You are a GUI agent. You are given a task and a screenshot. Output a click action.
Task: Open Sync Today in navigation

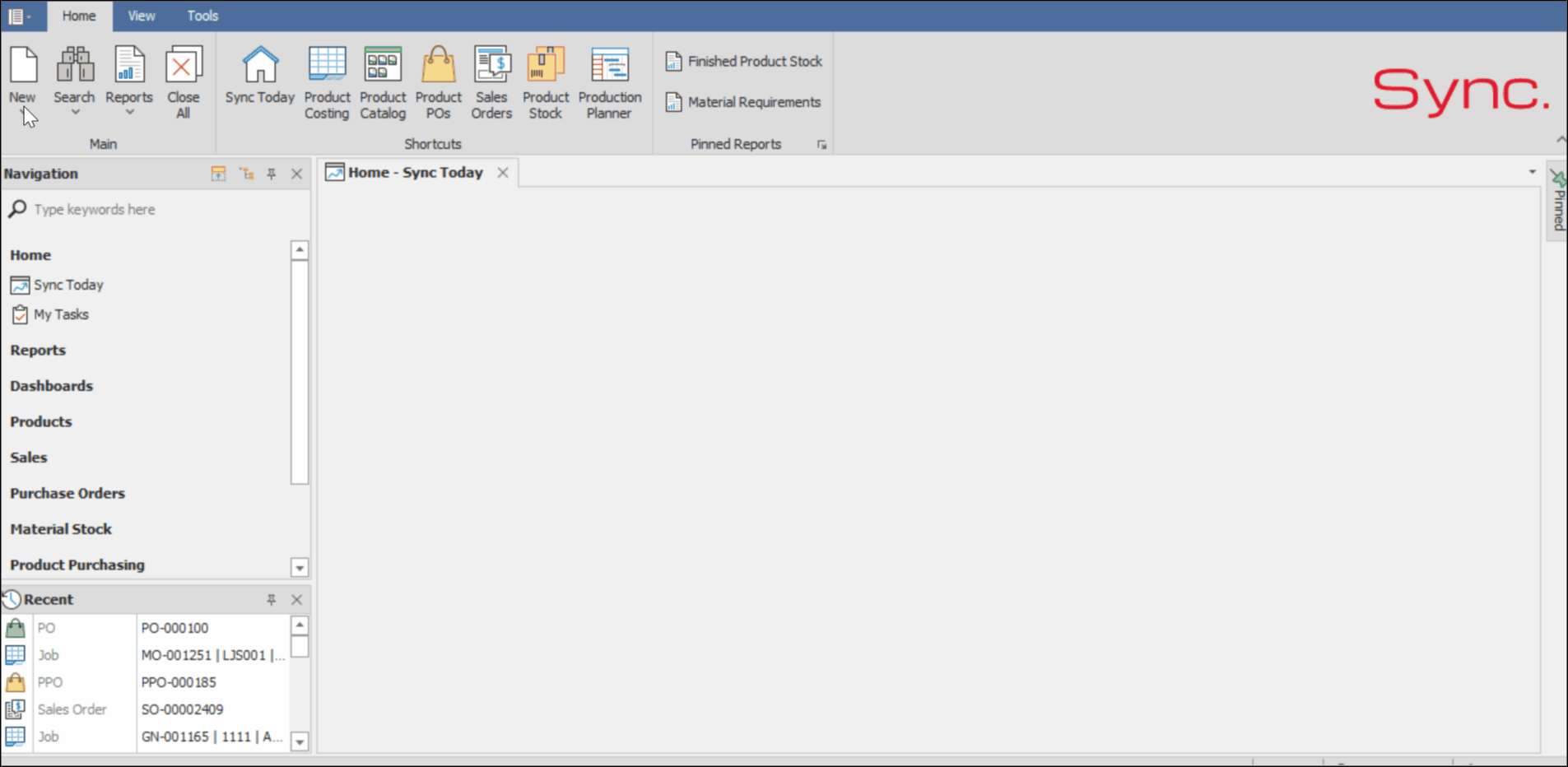coord(68,285)
